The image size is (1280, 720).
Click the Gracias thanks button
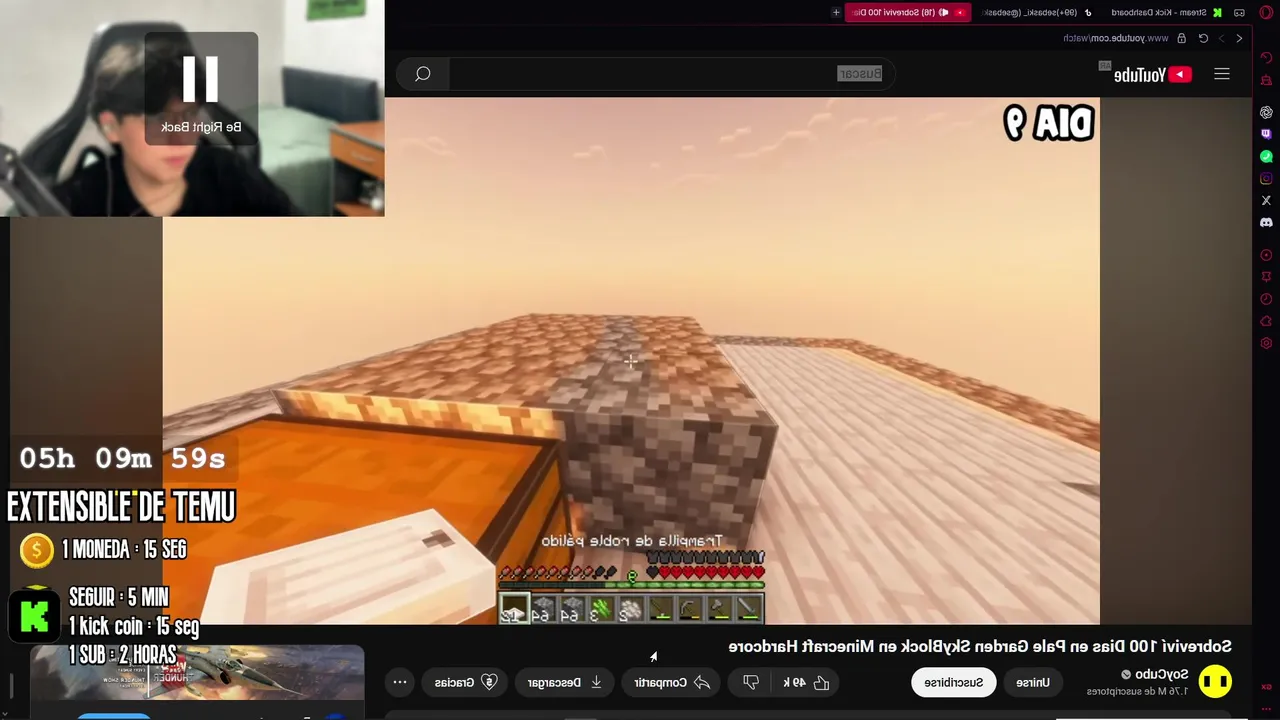(466, 682)
